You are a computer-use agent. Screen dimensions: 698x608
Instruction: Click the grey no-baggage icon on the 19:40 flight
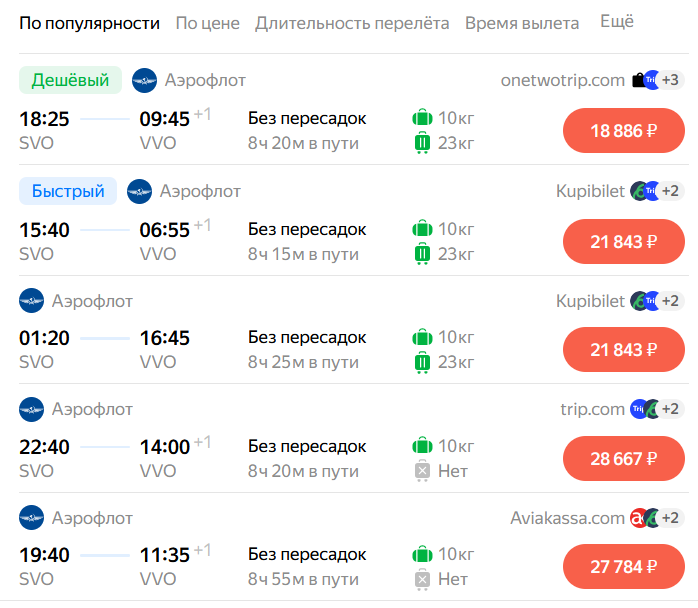(422, 579)
